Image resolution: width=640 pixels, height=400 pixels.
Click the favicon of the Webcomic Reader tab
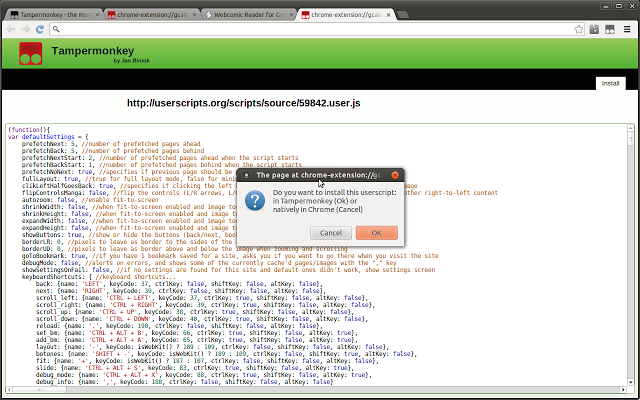pyautogui.click(x=209, y=15)
